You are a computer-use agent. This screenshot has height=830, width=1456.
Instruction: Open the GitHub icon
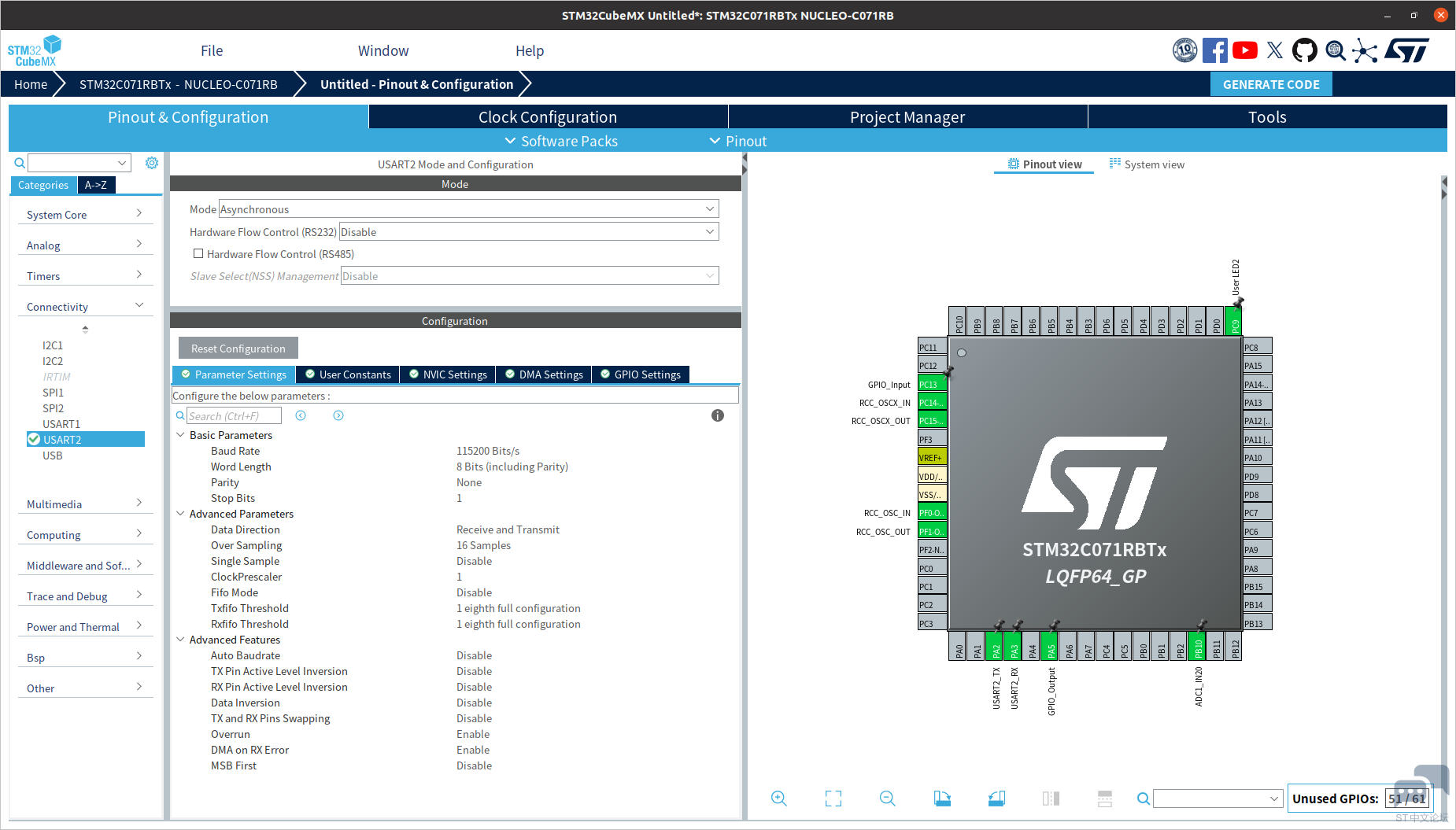point(1304,51)
